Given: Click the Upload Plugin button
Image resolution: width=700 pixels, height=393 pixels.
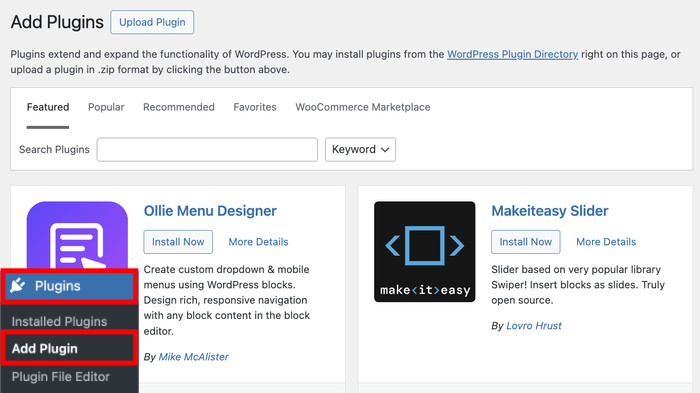Looking at the screenshot, I should (x=152, y=22).
